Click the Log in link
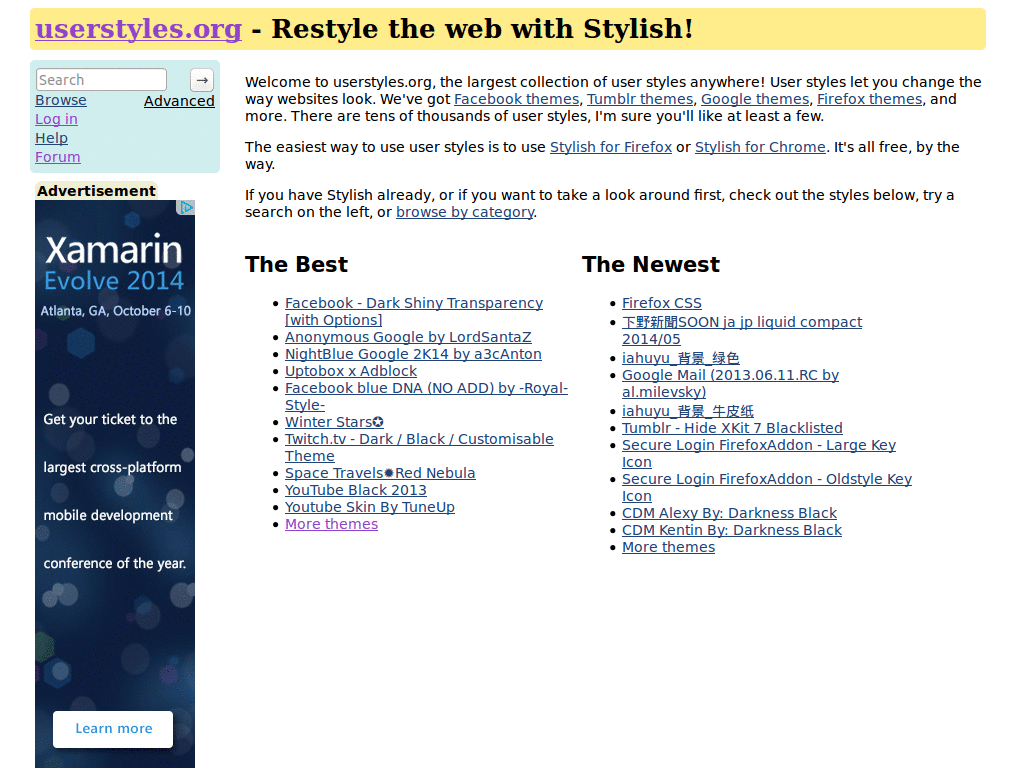 pos(56,119)
